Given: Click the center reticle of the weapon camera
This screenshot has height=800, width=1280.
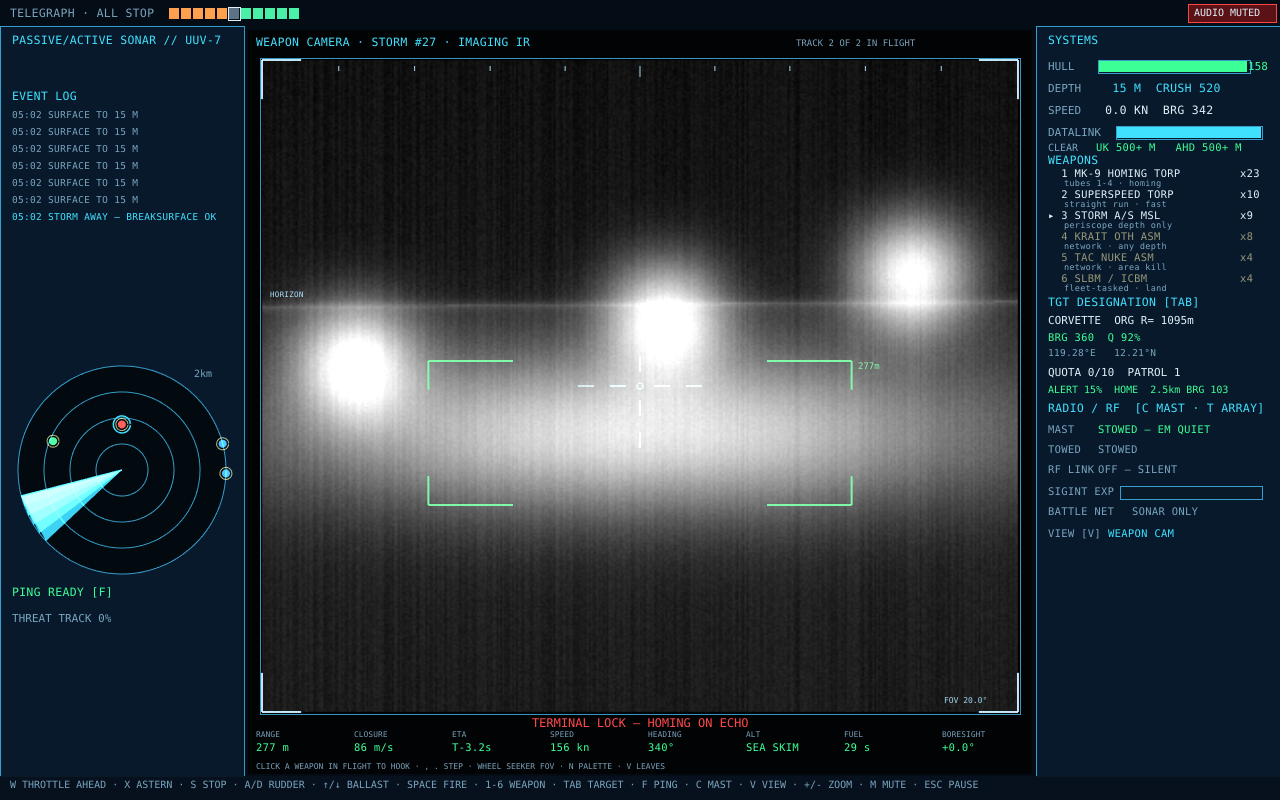Looking at the screenshot, I should pos(640,386).
